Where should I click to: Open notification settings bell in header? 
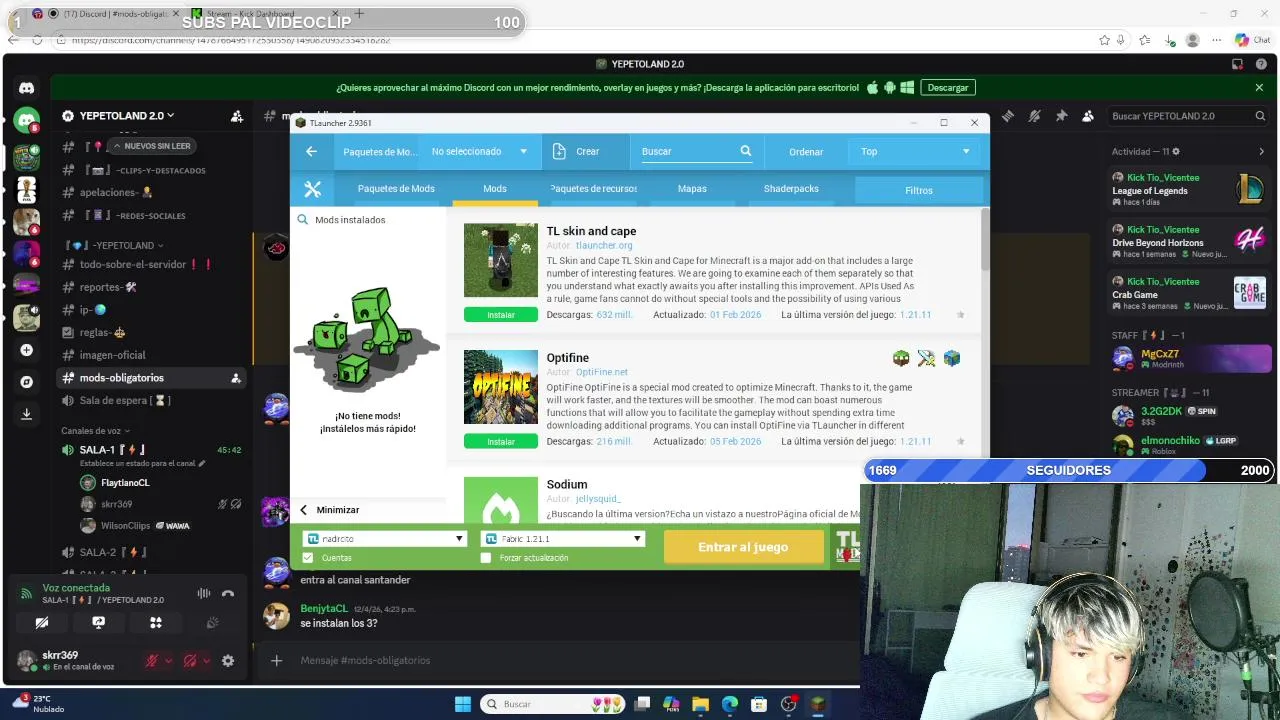click(x=1034, y=116)
